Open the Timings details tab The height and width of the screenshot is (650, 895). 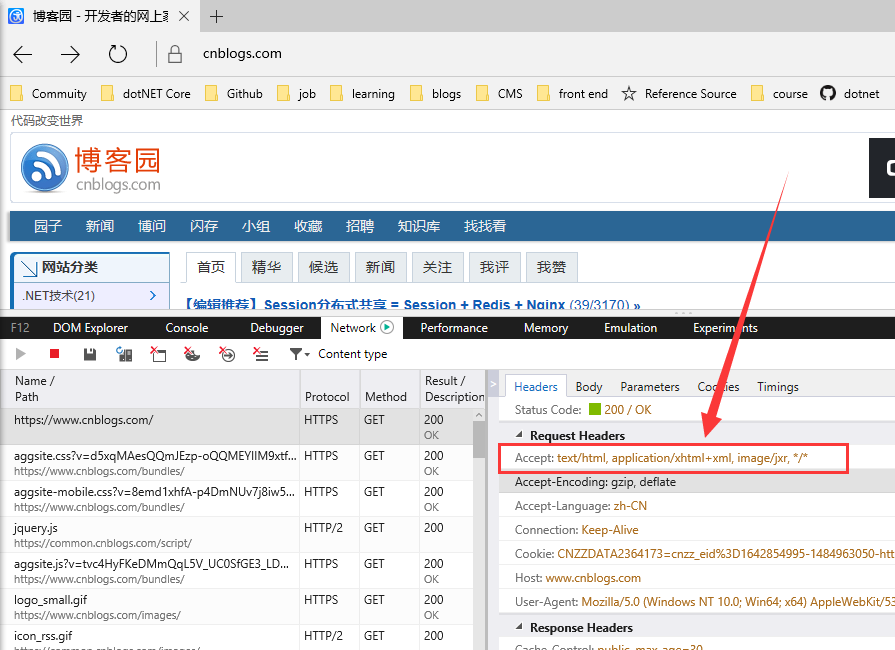point(777,386)
